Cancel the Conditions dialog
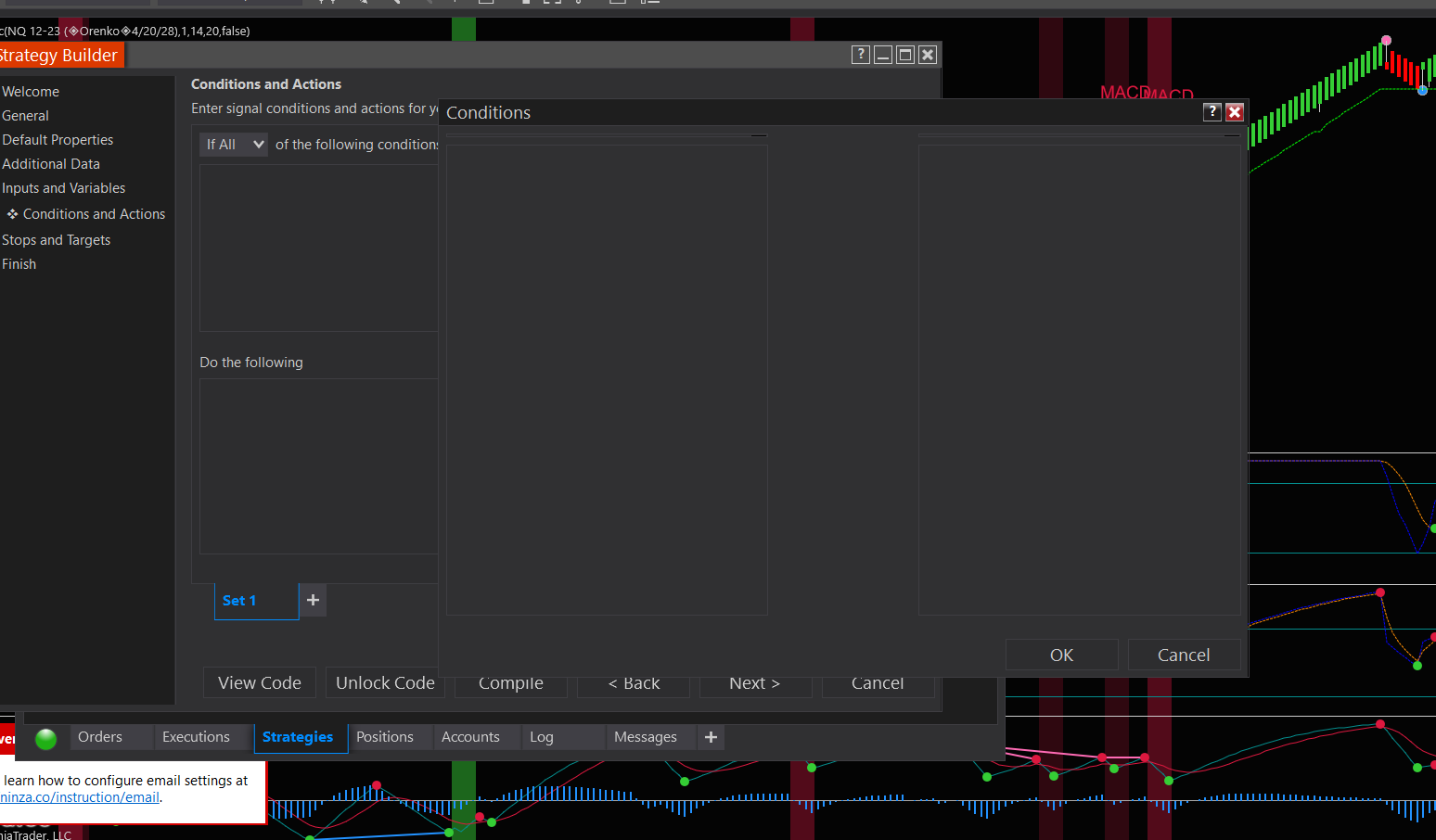This screenshot has width=1436, height=840. pyautogui.click(x=1184, y=655)
